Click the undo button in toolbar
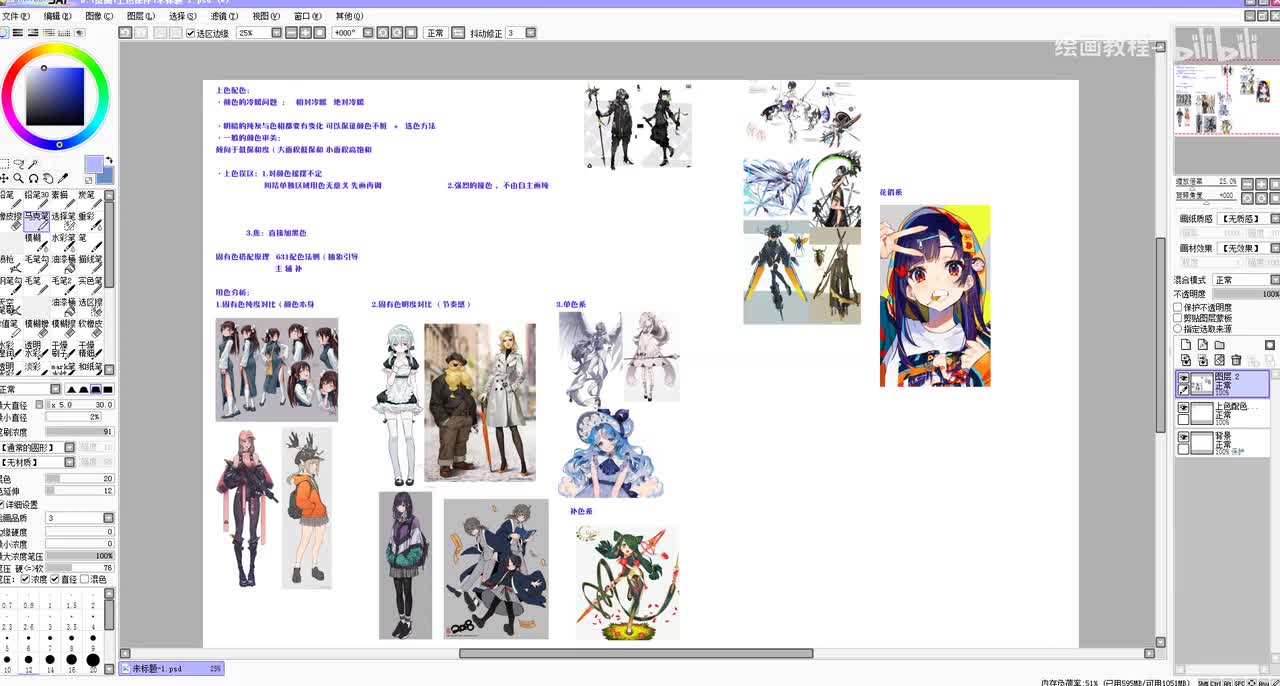The height and width of the screenshot is (686, 1280). click(x=125, y=33)
